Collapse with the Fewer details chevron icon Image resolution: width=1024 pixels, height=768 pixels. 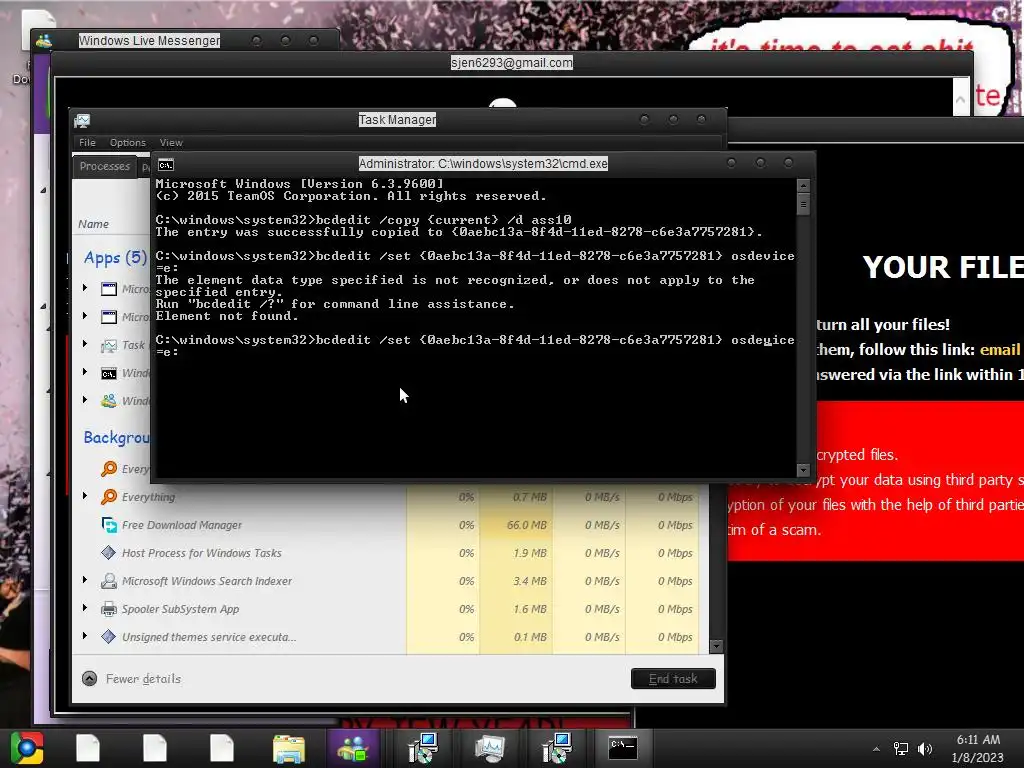[x=89, y=679]
